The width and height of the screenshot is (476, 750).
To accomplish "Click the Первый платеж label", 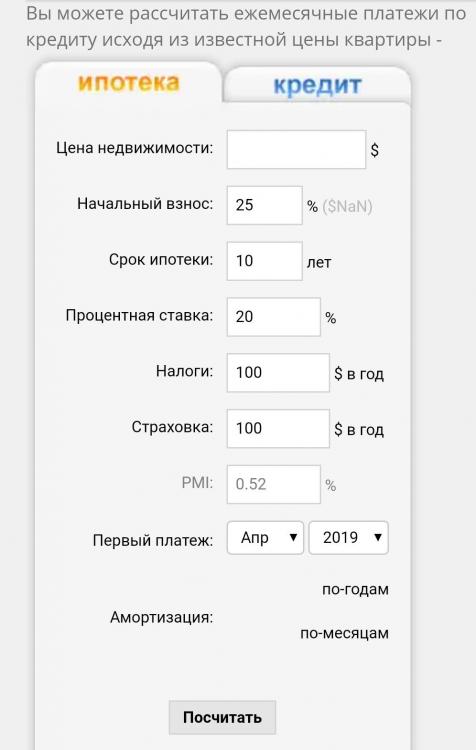I will 153,540.
